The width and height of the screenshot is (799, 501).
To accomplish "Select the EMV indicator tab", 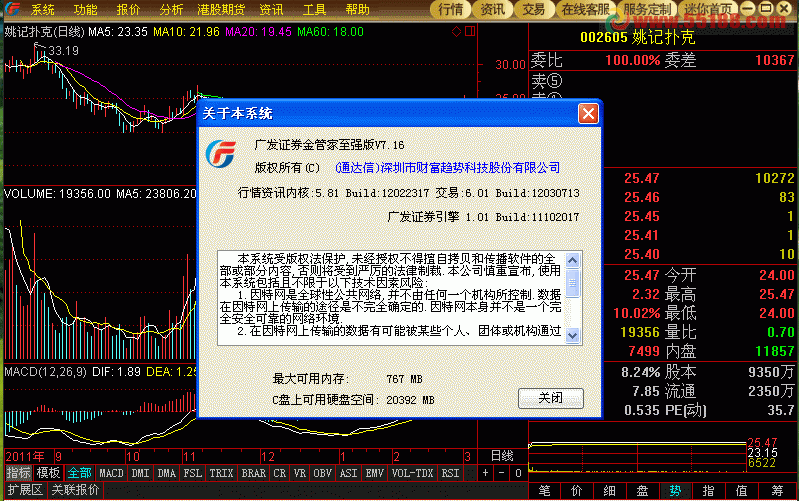I will point(375,473).
